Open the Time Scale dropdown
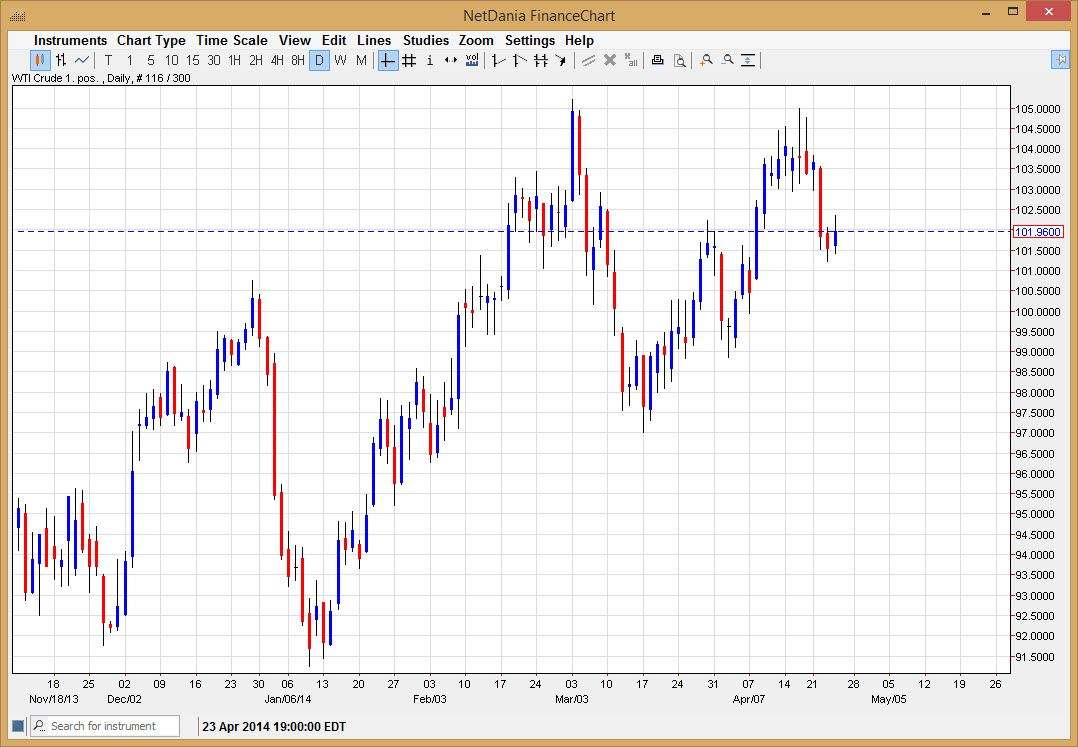1078x747 pixels. [x=232, y=40]
